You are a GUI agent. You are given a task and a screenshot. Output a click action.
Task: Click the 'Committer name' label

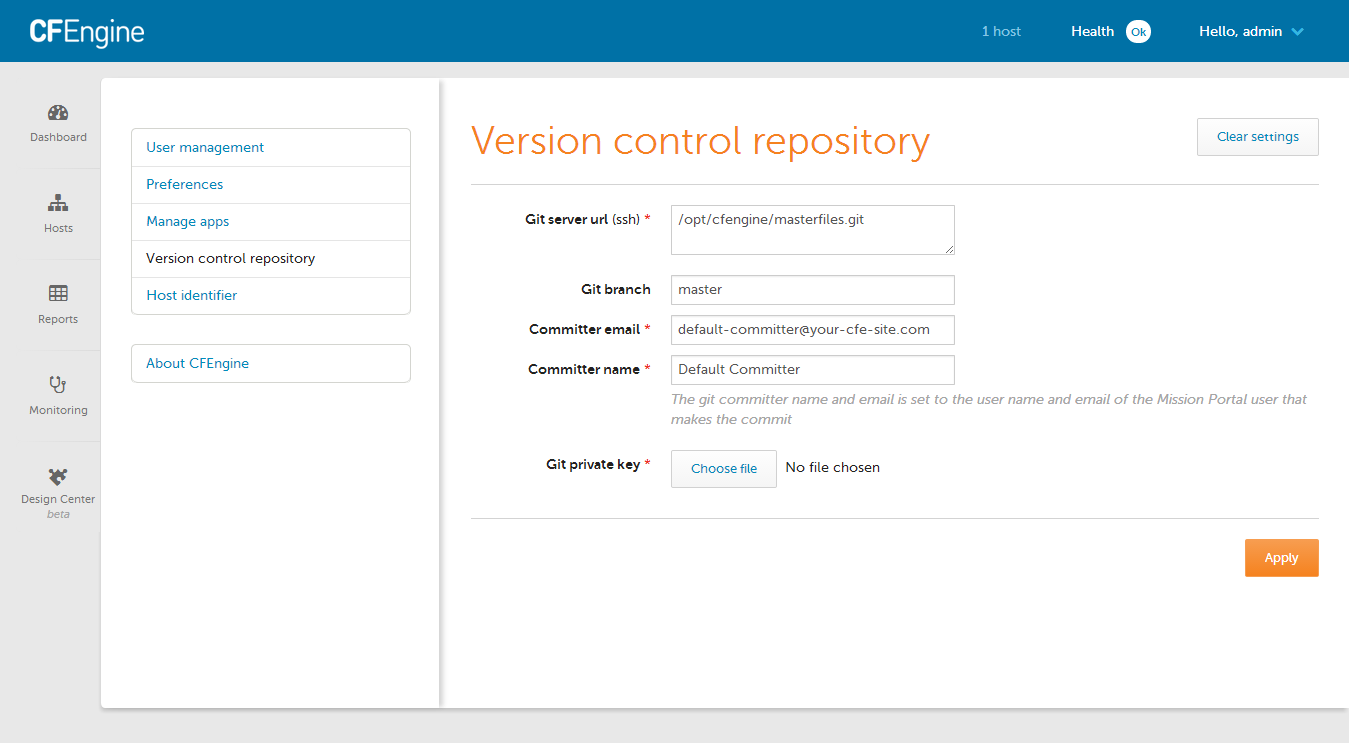pyautogui.click(x=589, y=370)
